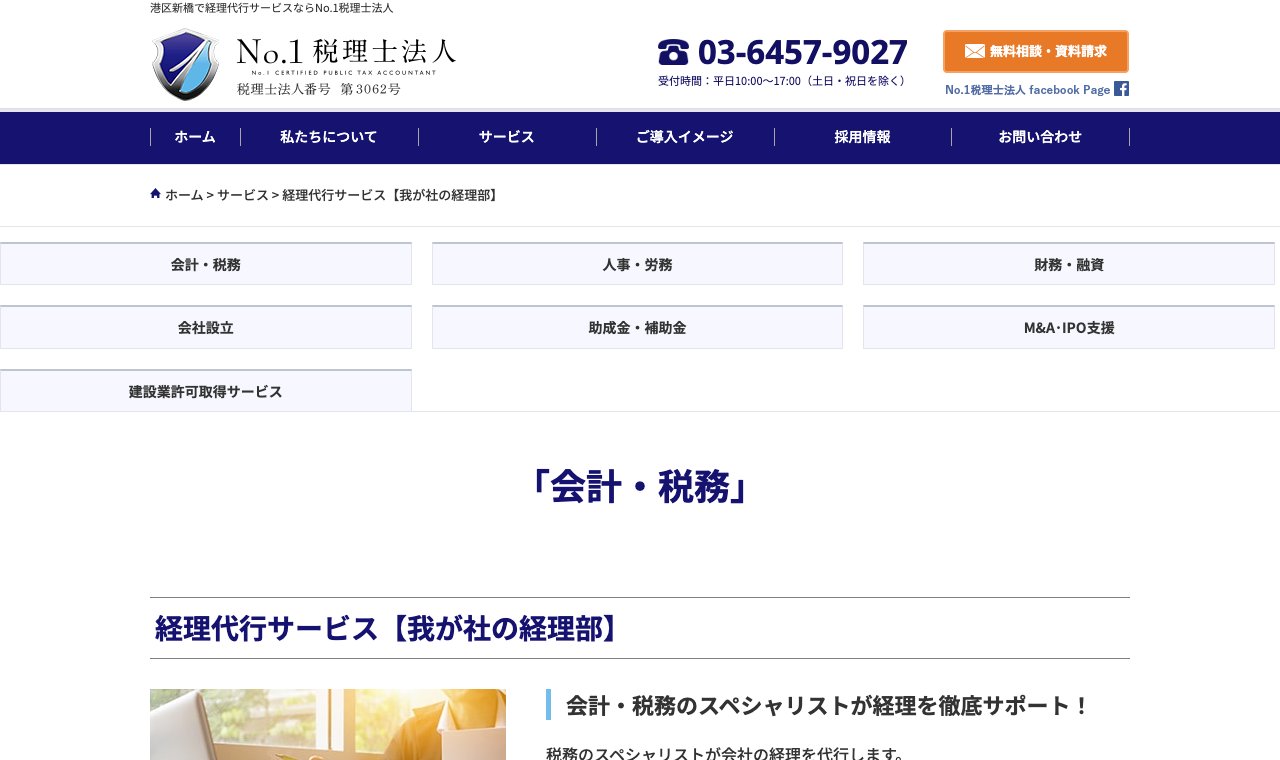Go to ご導入イメージ in the navigation bar

pos(685,137)
